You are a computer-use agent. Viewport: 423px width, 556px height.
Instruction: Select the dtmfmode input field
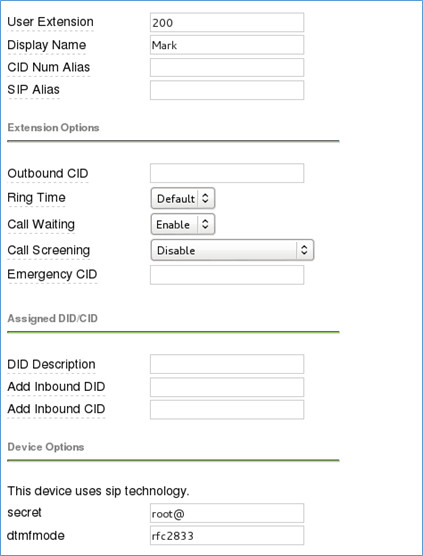pyautogui.click(x=227, y=535)
